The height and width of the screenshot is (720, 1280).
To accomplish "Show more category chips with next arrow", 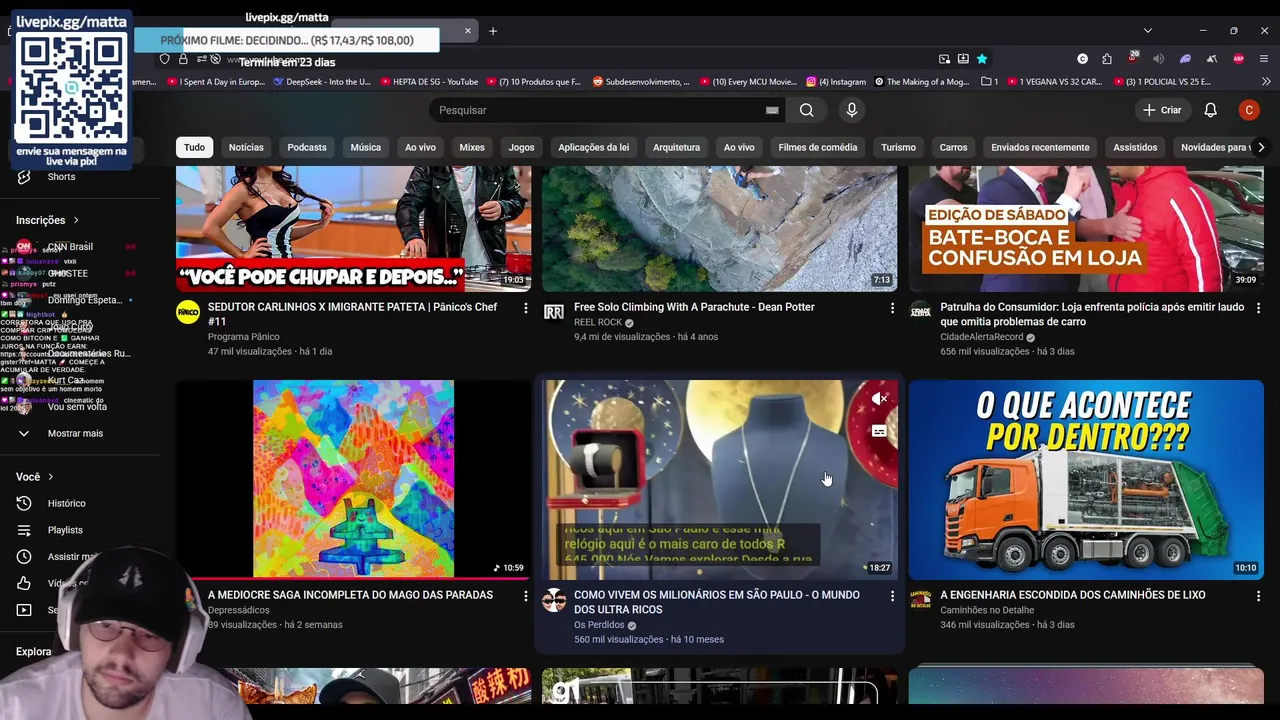I will (1260, 147).
